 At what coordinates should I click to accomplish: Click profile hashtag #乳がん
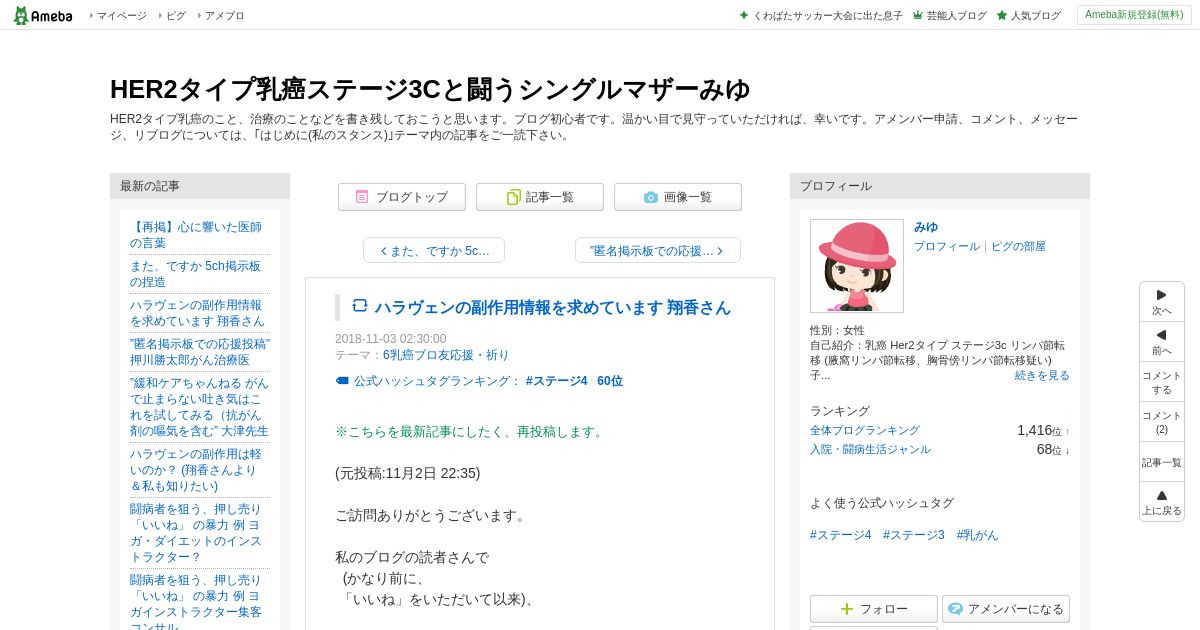[977, 535]
